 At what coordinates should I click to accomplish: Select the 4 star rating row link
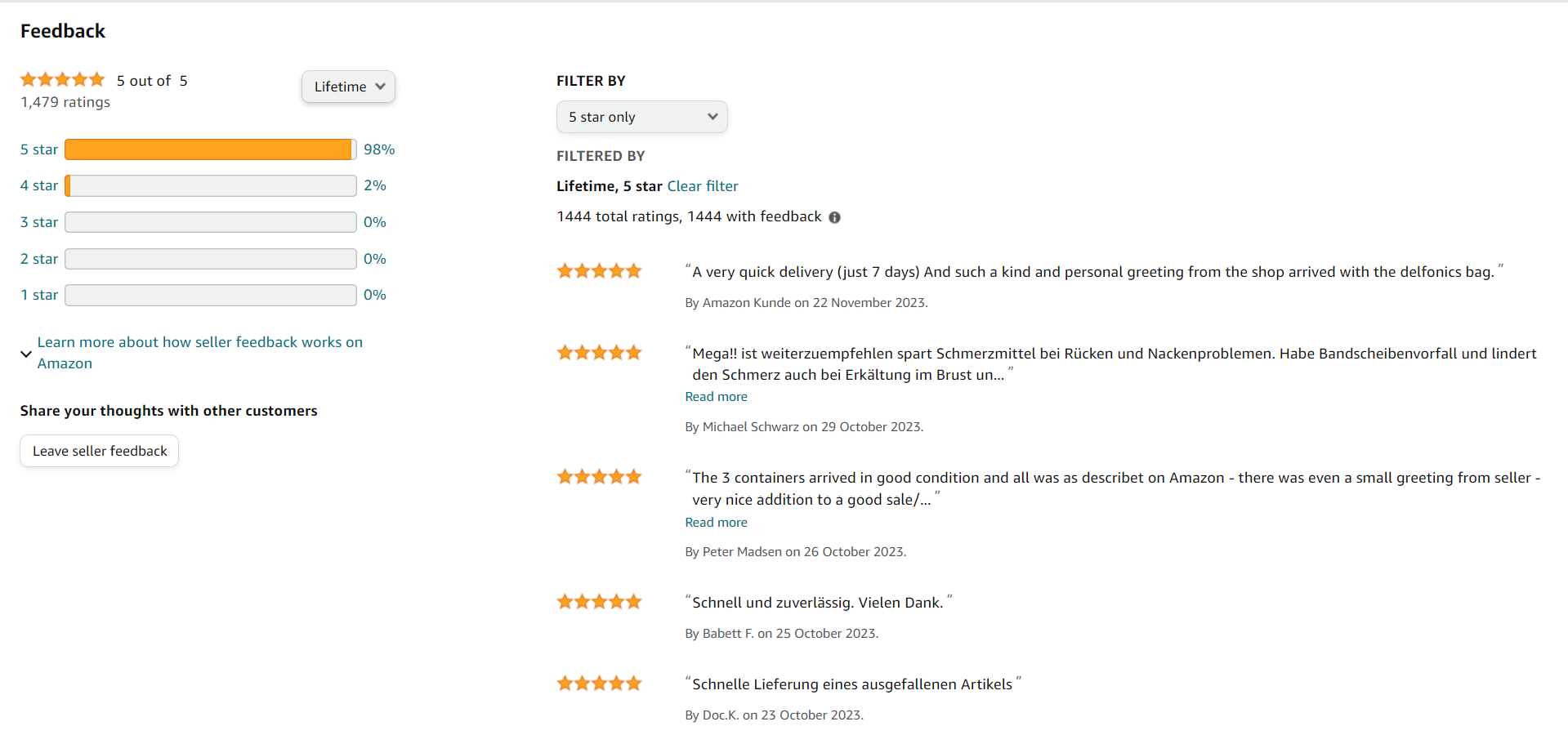[39, 185]
